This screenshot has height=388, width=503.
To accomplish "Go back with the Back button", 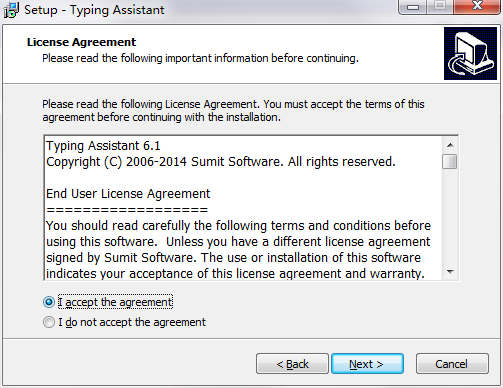I will point(292,364).
